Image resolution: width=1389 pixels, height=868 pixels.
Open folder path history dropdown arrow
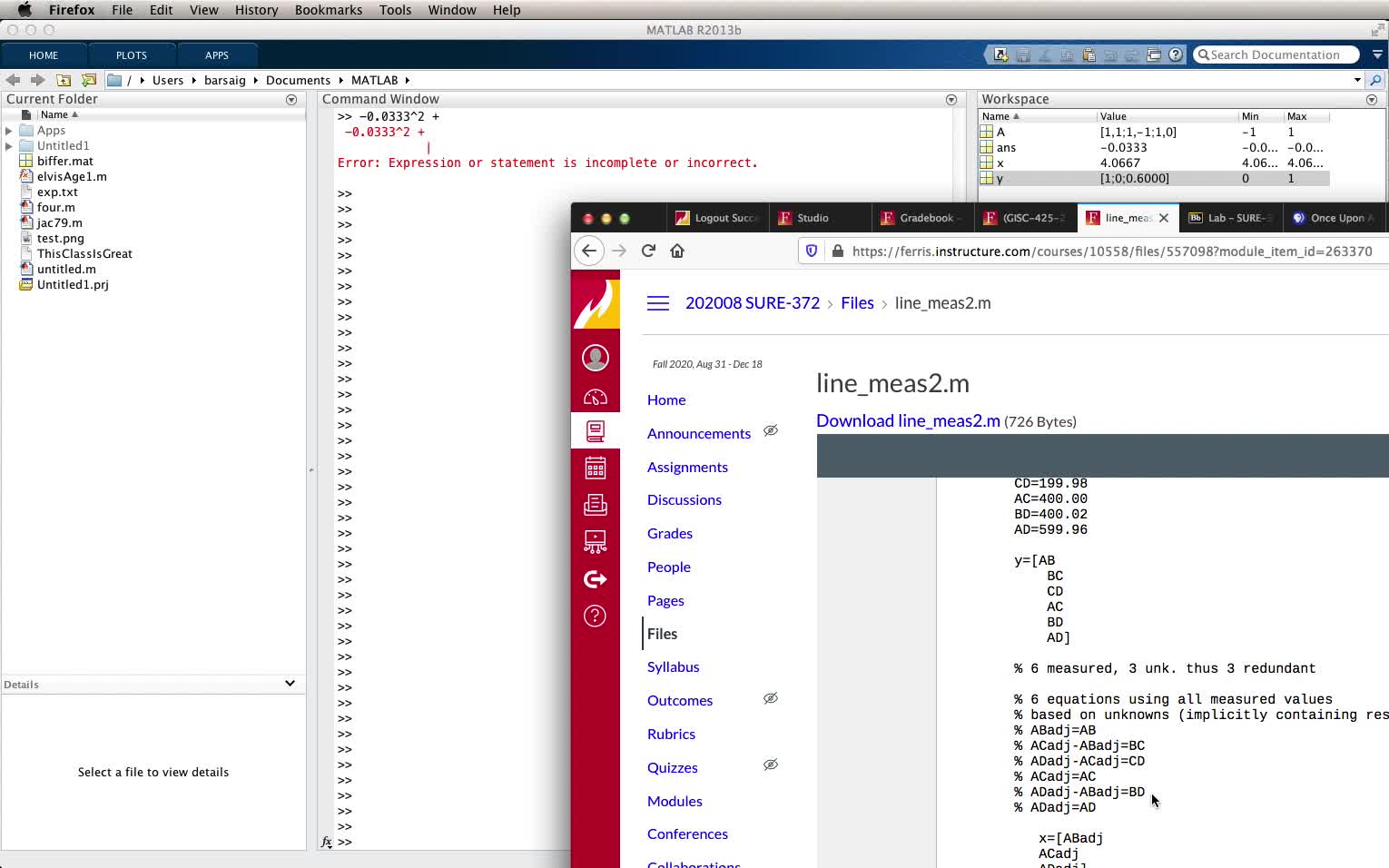pyautogui.click(x=1357, y=80)
